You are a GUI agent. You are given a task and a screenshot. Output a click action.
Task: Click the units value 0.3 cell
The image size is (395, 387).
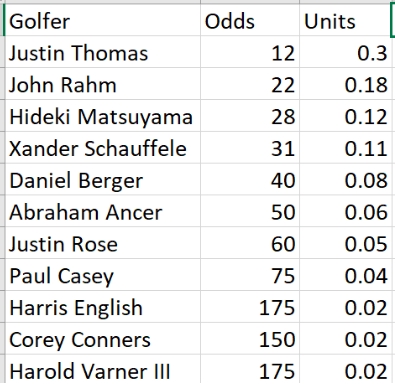345,52
